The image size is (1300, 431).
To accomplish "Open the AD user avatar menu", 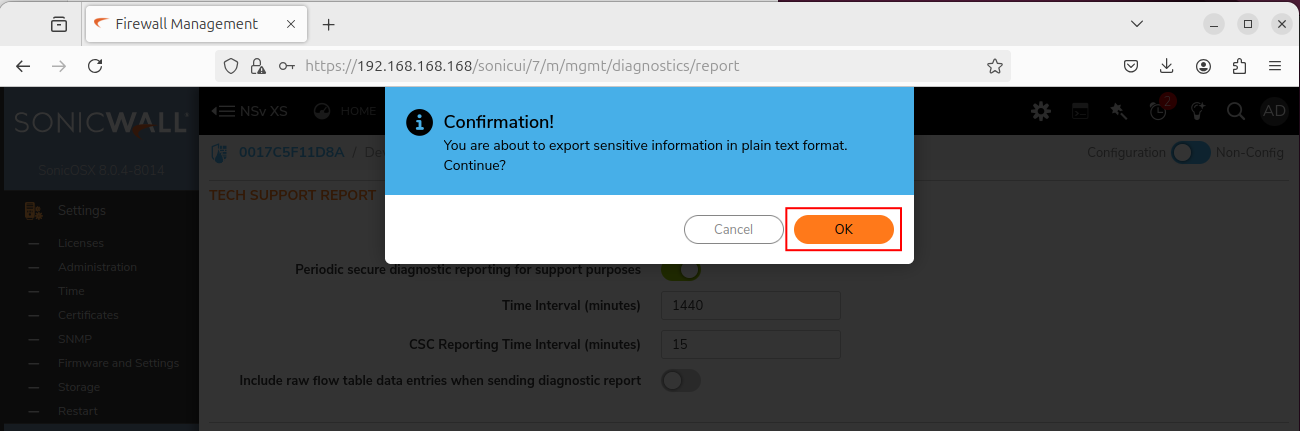I will (x=1274, y=111).
